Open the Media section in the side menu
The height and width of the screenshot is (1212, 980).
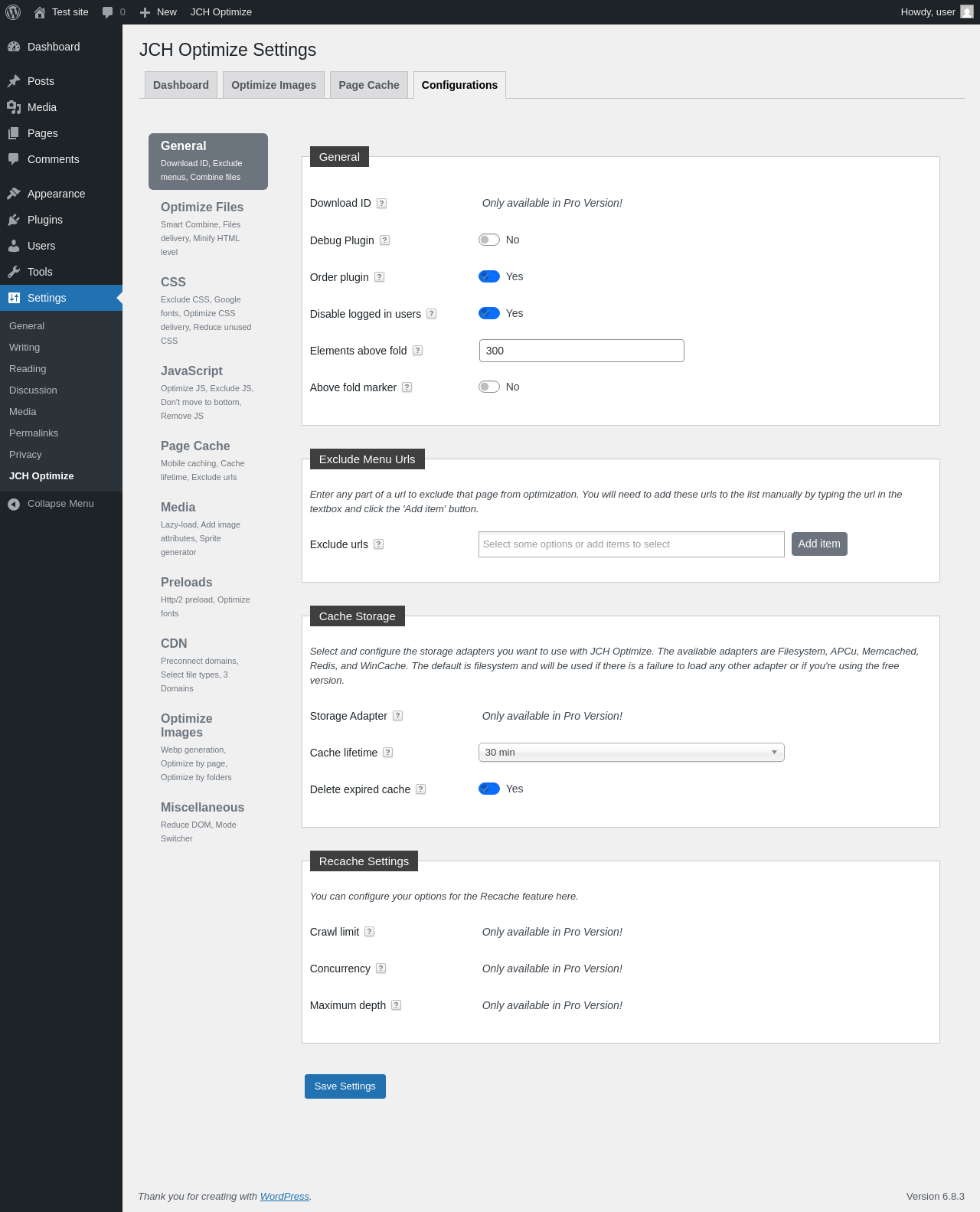pyautogui.click(x=208, y=528)
